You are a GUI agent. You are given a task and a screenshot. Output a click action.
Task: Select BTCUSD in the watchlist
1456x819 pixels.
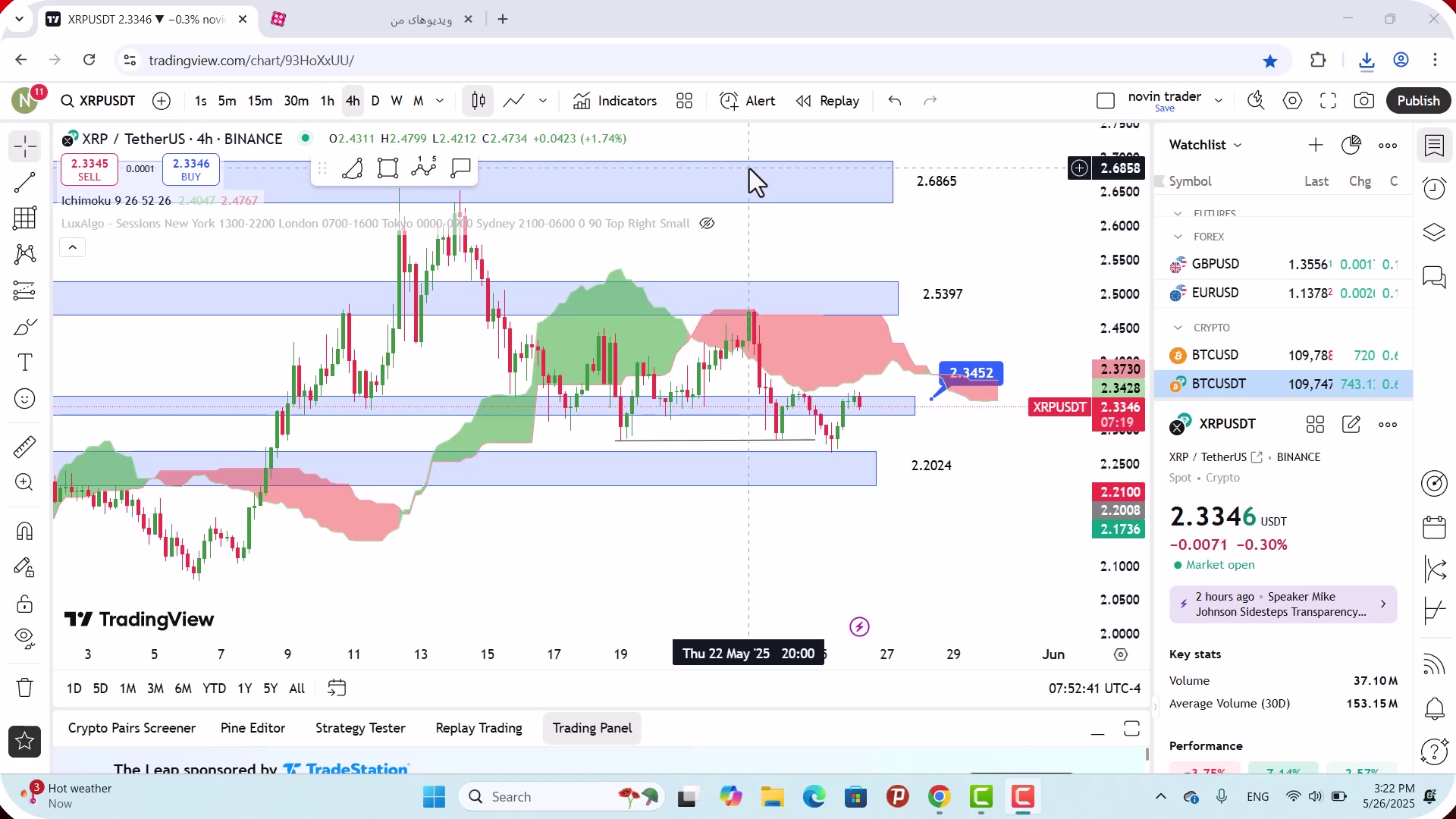tap(1283, 355)
